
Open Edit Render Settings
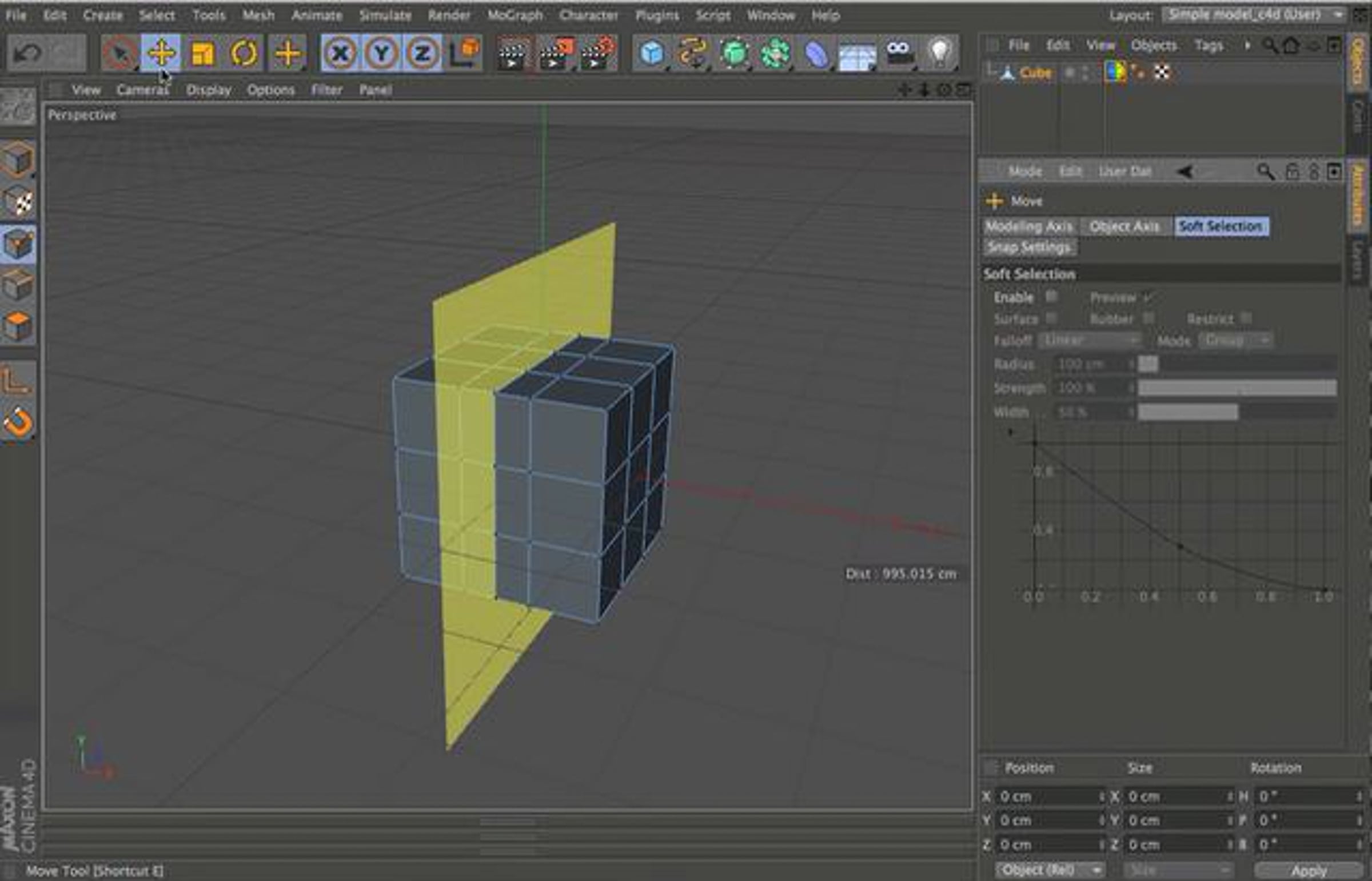point(597,53)
